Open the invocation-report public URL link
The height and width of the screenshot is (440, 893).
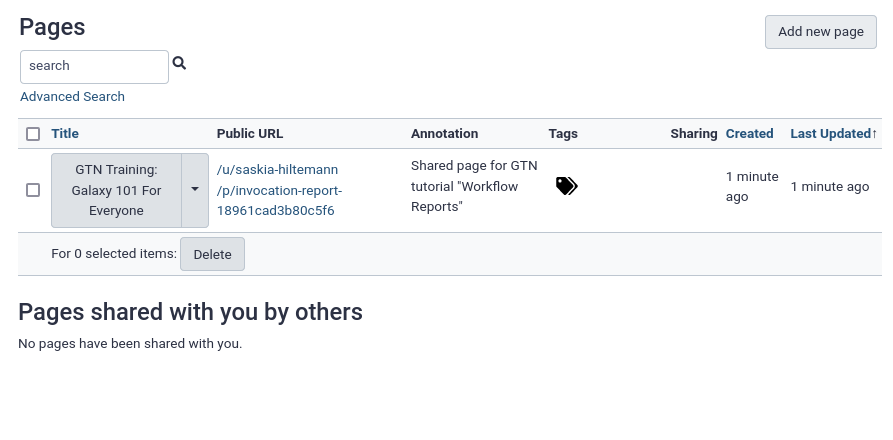tap(279, 190)
